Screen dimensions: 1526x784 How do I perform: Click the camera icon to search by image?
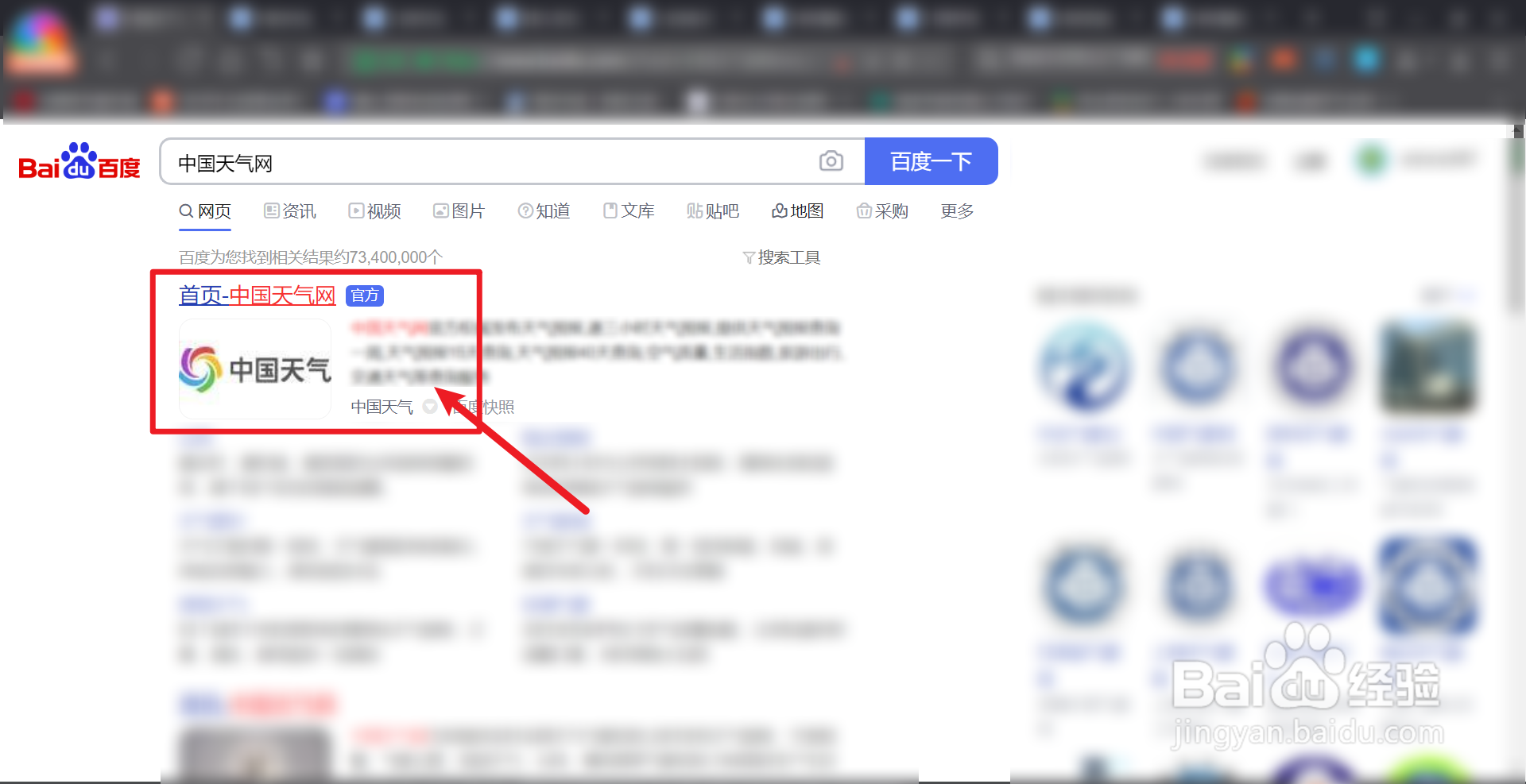(x=831, y=160)
